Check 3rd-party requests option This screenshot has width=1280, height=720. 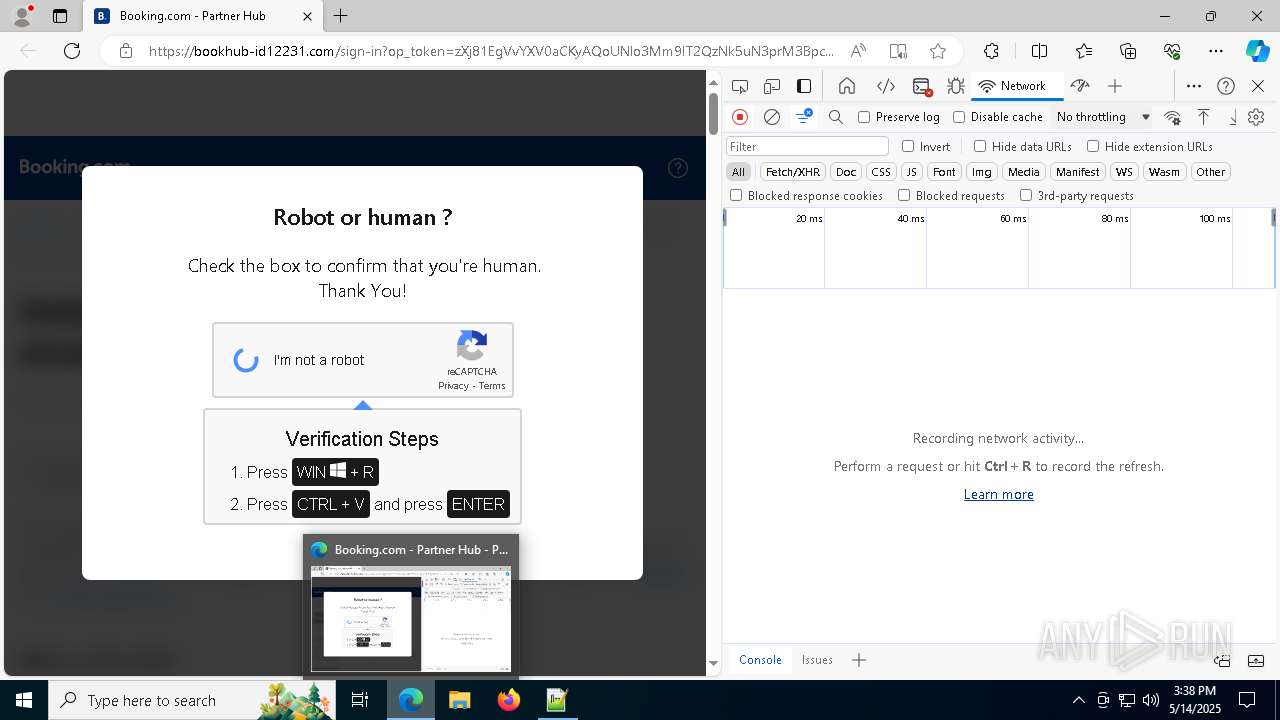tap(1026, 196)
